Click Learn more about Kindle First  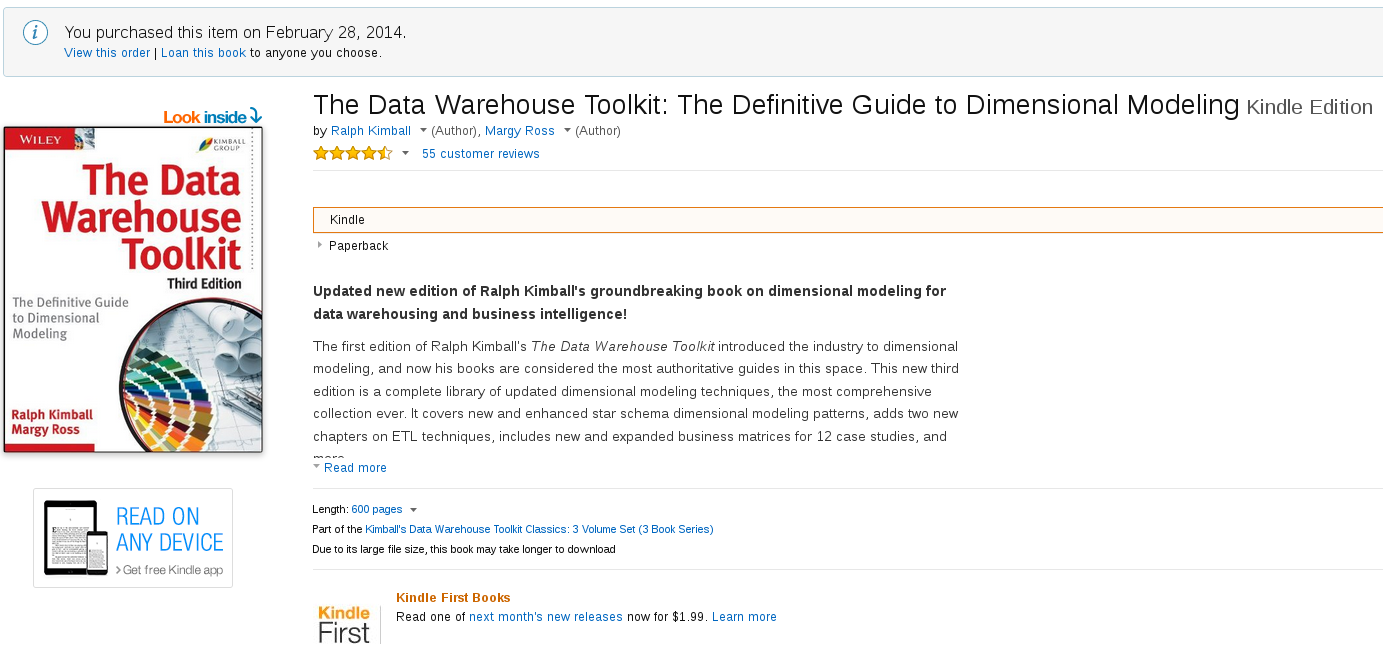(x=744, y=617)
